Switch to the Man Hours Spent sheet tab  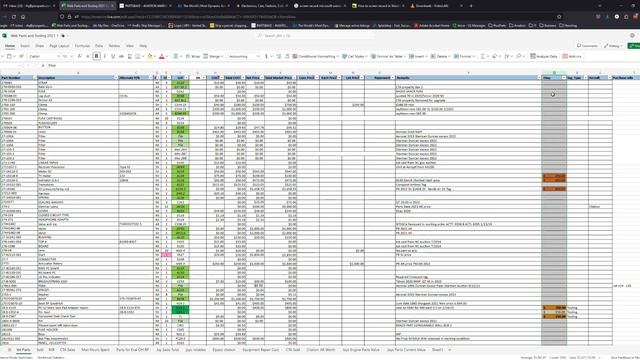(96, 350)
